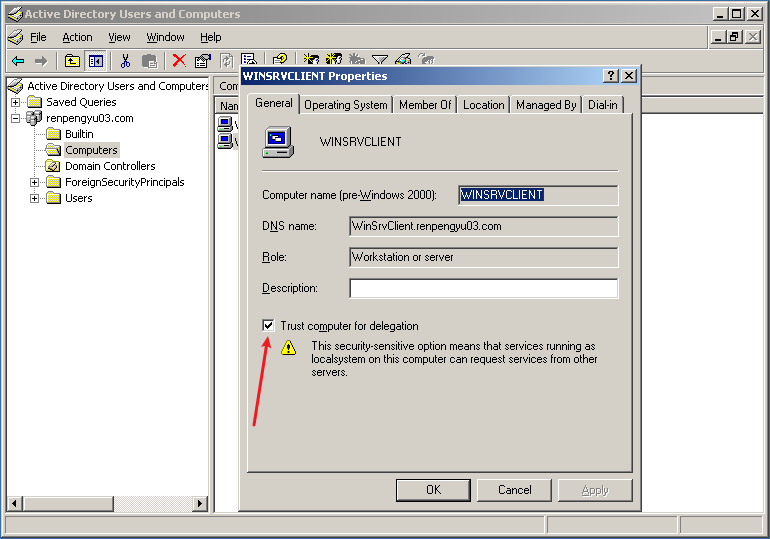770x539 pixels.
Task: Click the Forward arrow toolbar icon
Action: pyautogui.click(x=41, y=61)
